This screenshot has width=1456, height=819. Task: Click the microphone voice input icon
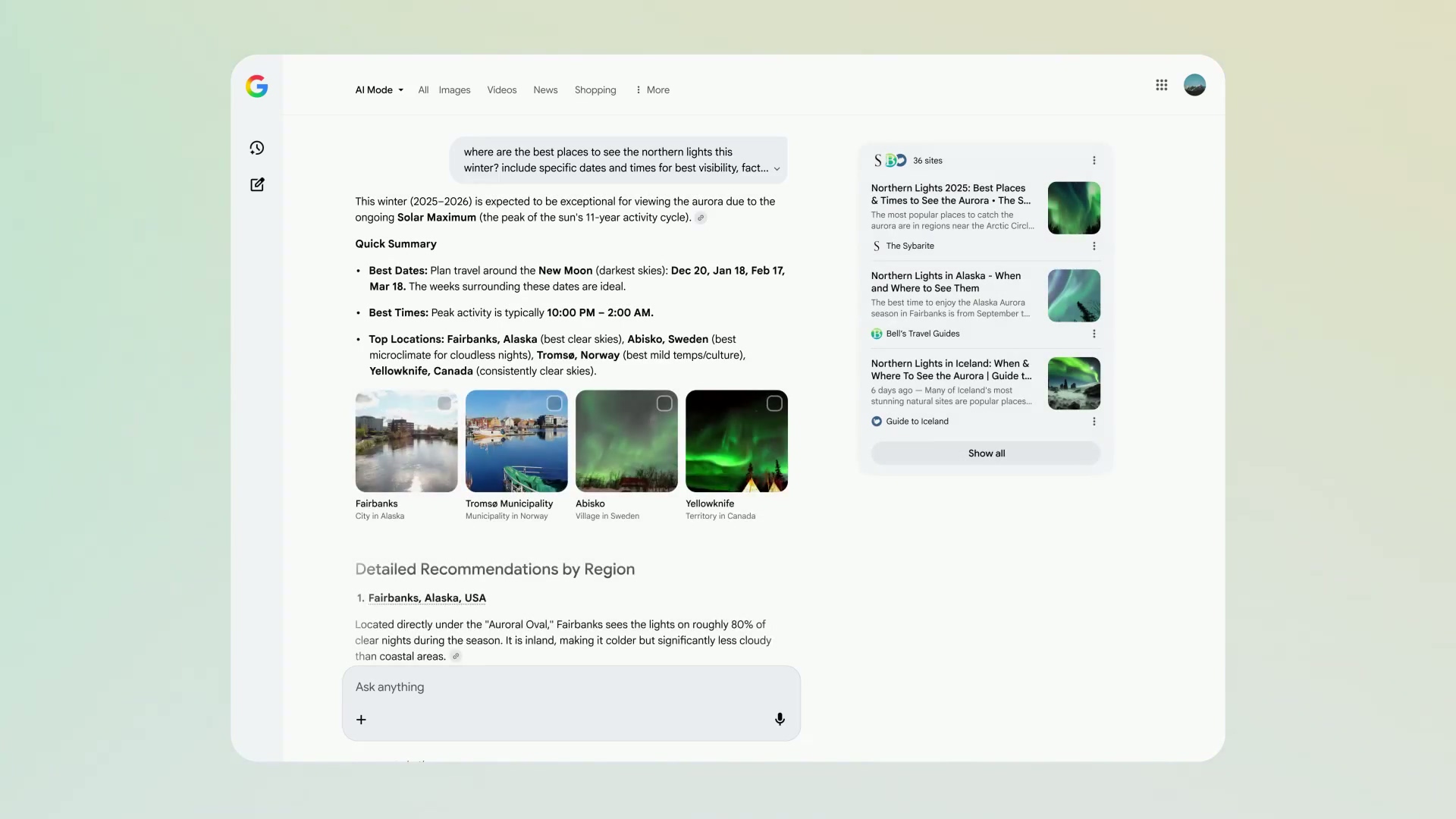pyautogui.click(x=780, y=719)
